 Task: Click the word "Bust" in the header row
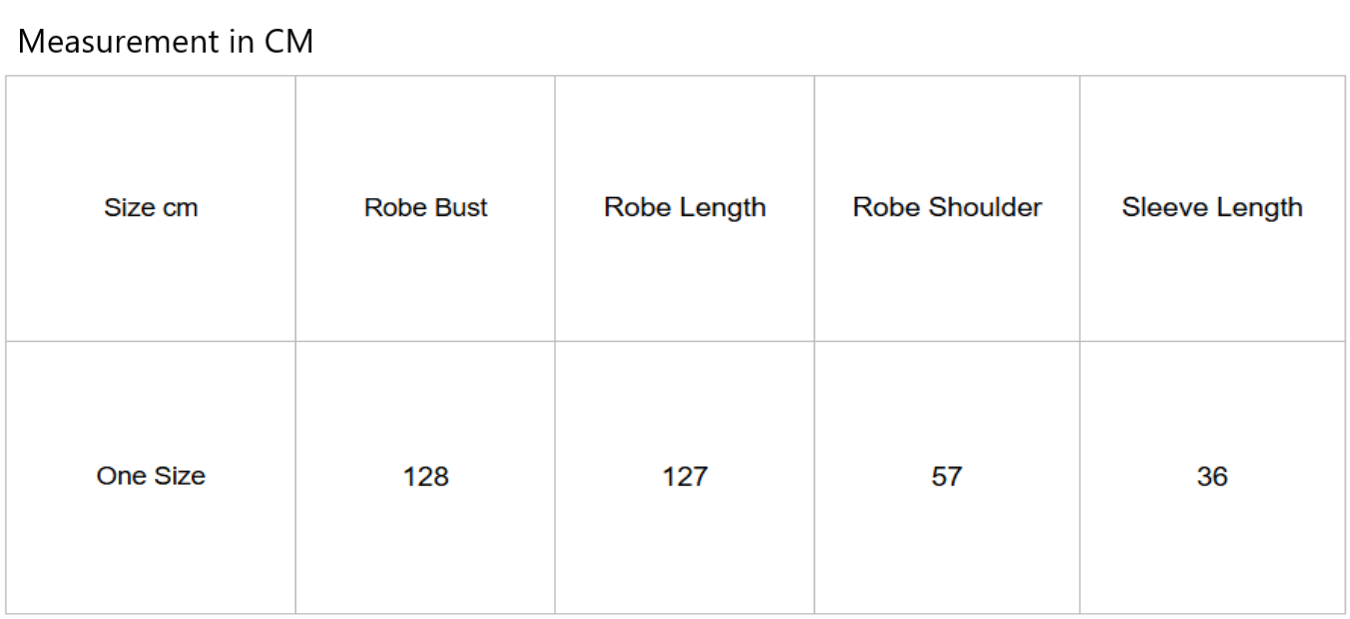point(462,208)
